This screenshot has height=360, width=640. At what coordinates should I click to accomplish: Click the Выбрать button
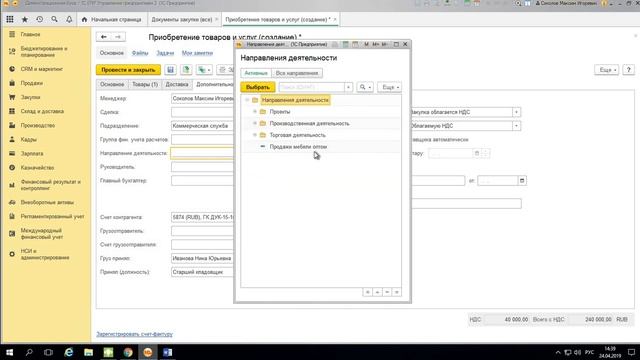[x=258, y=87]
